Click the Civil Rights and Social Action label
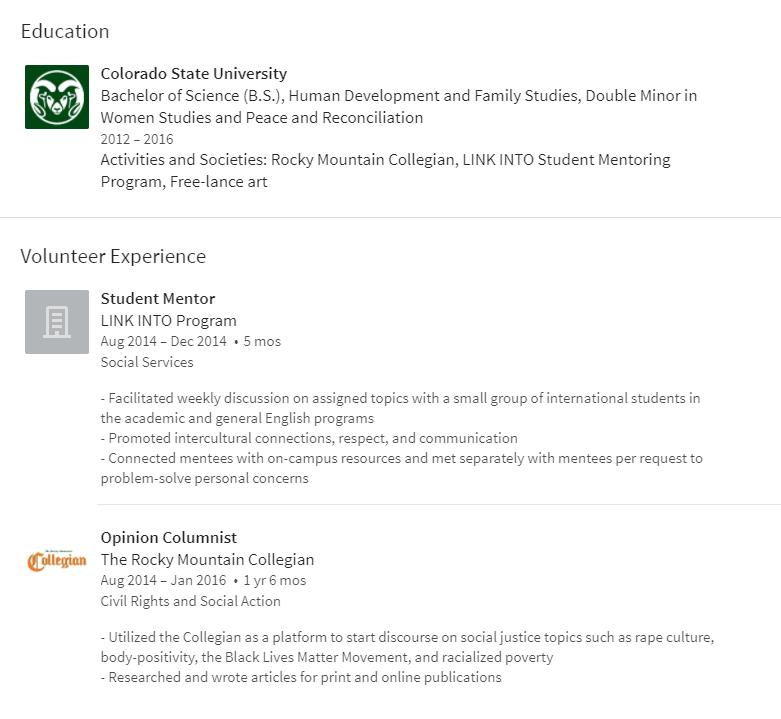781x719 pixels. [190, 601]
